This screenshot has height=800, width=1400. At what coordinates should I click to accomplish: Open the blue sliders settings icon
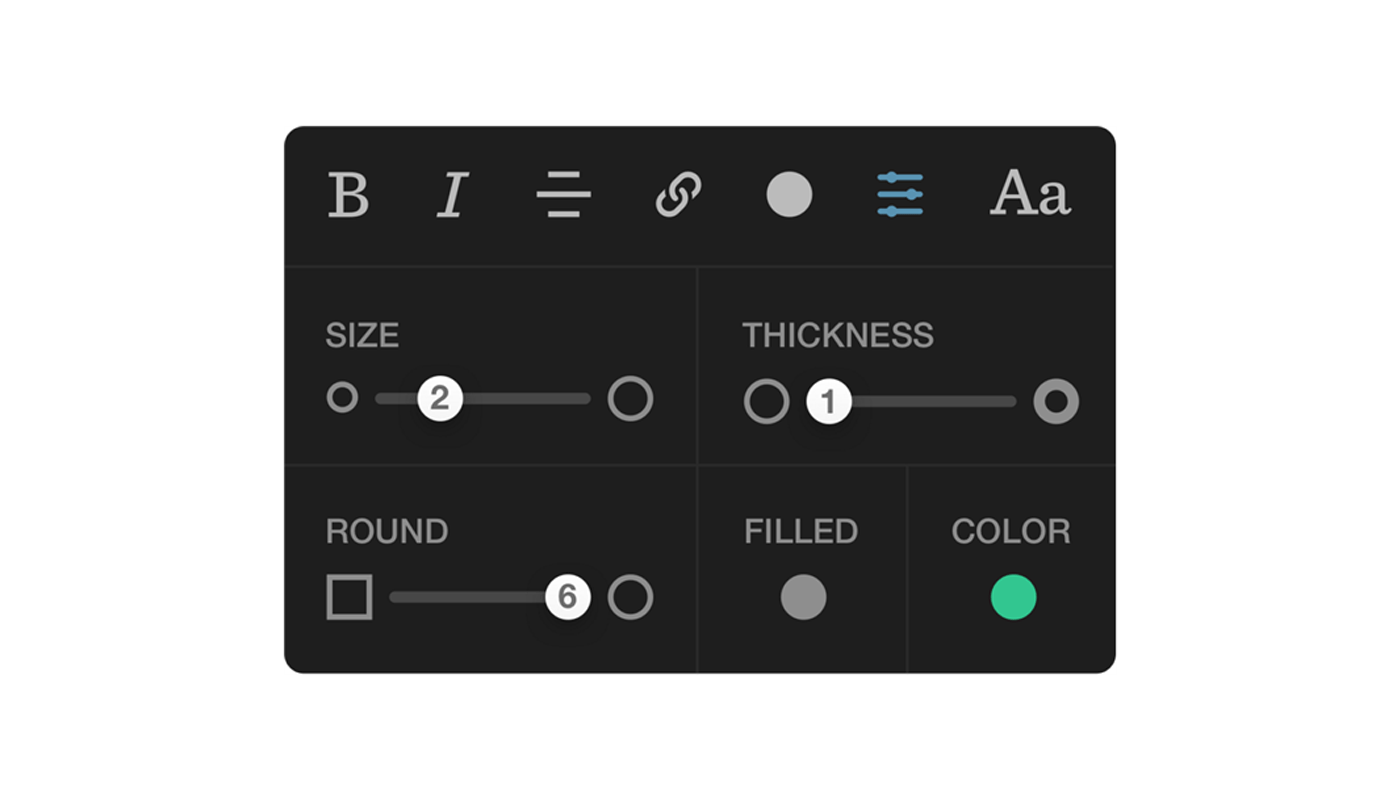[x=900, y=194]
